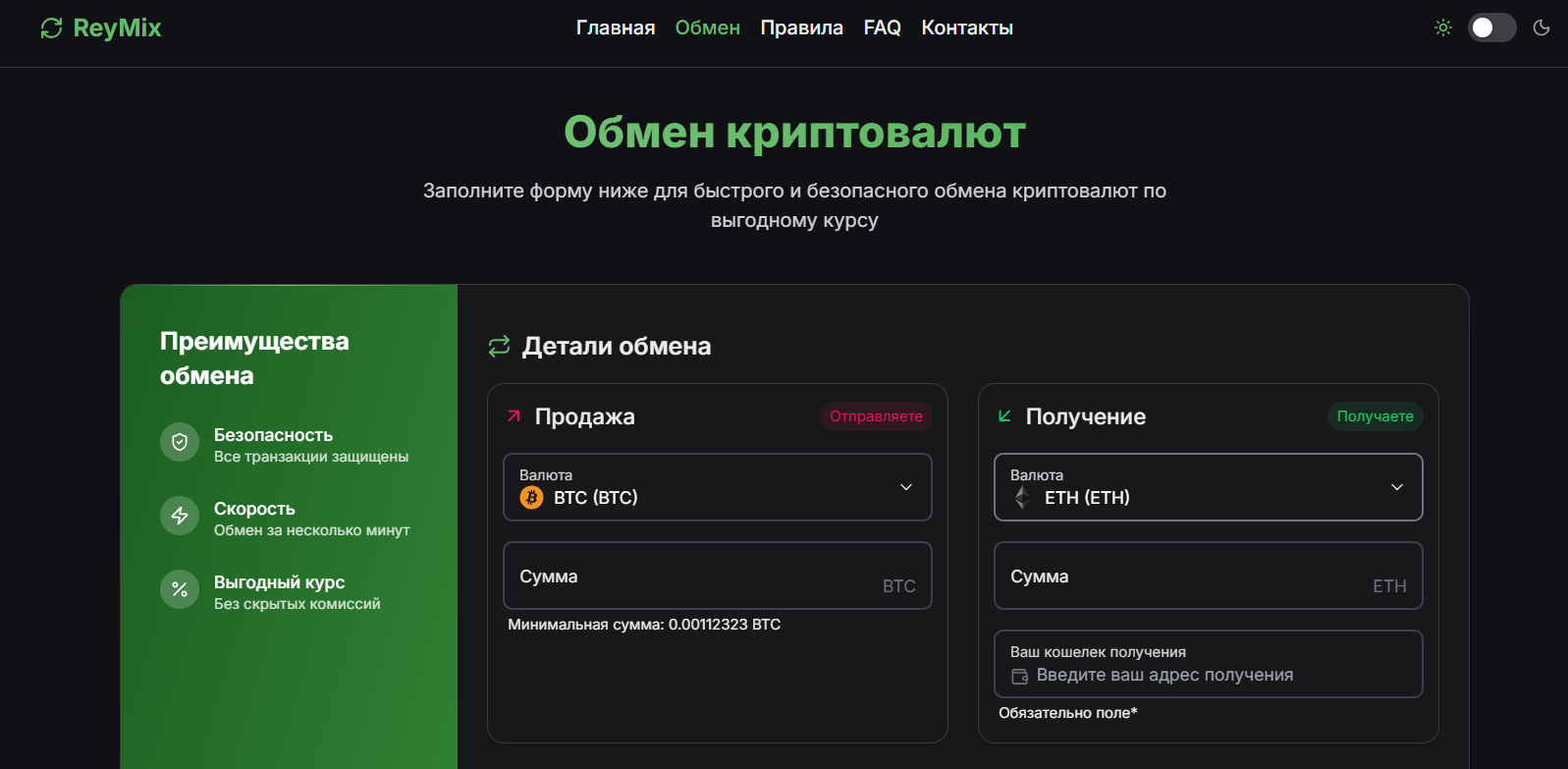The height and width of the screenshot is (769, 1568).
Task: Click the Преимущества обмена heading
Action: 254,358
